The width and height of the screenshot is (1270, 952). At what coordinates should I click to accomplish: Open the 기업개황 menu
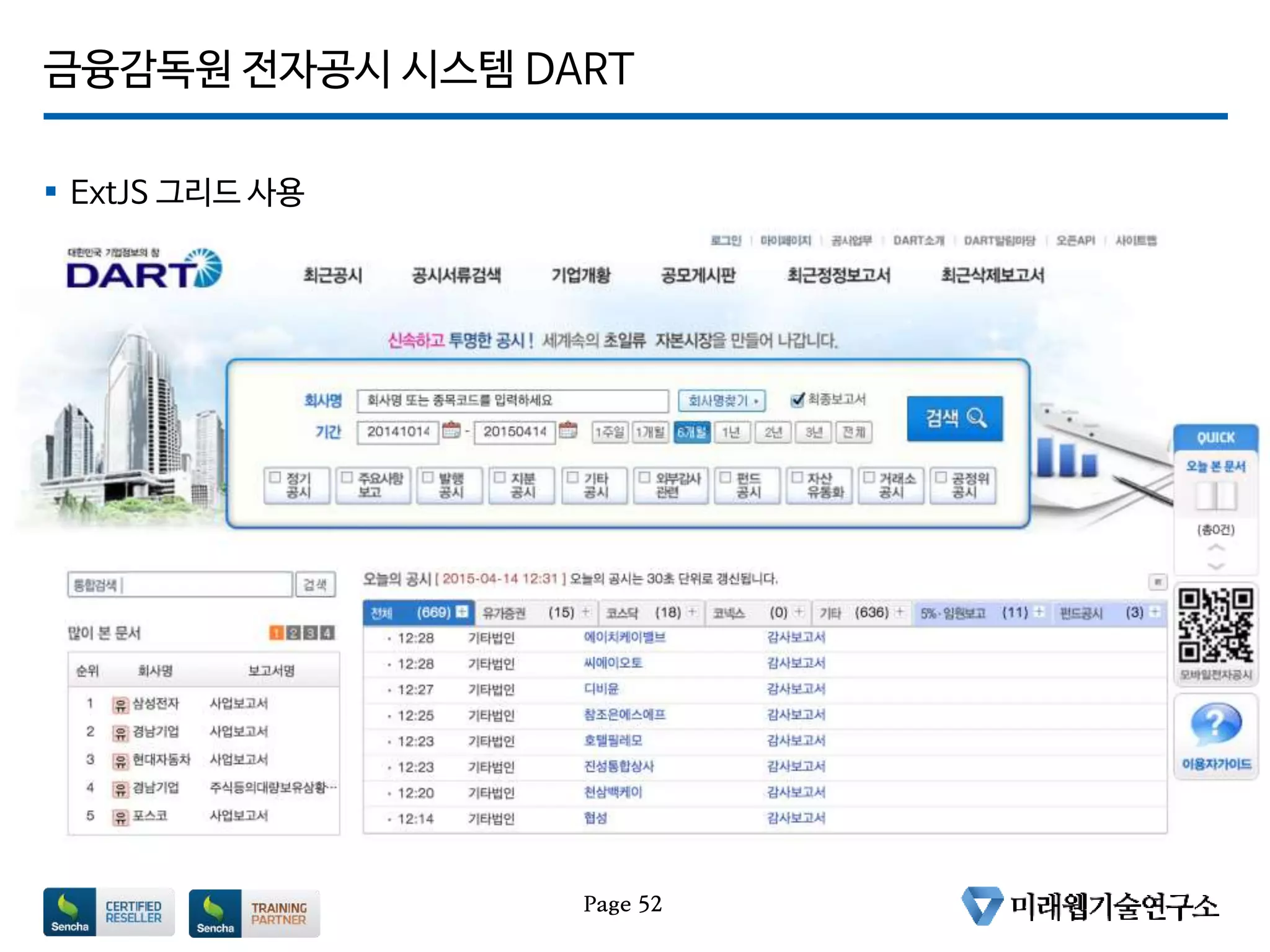581,275
